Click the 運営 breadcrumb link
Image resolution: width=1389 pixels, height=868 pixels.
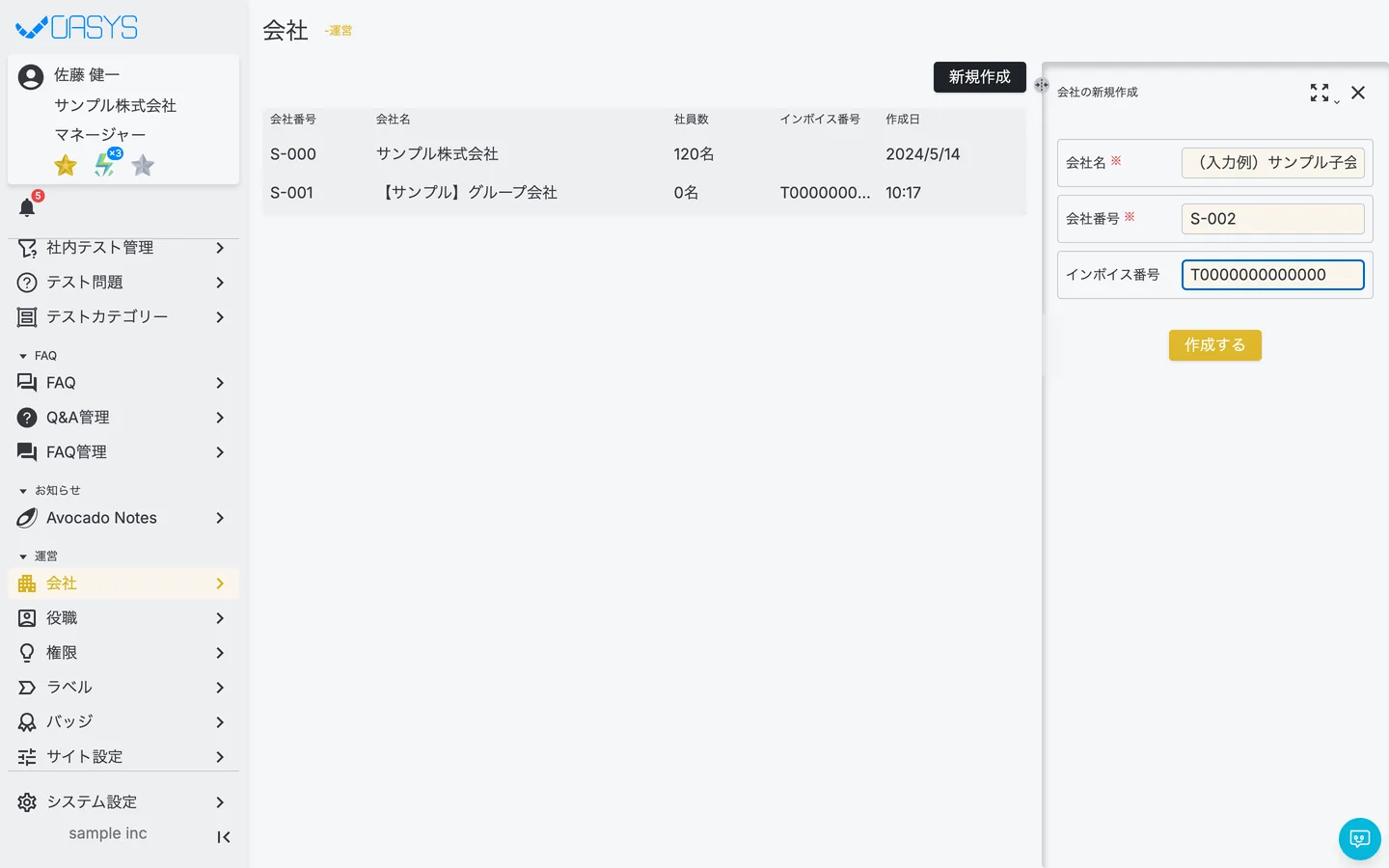tap(339, 31)
